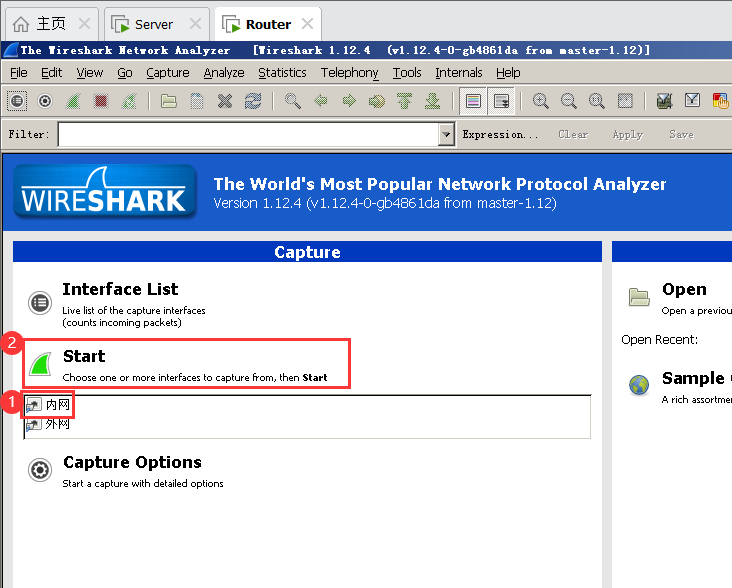Go back in packet history arrow

321,101
